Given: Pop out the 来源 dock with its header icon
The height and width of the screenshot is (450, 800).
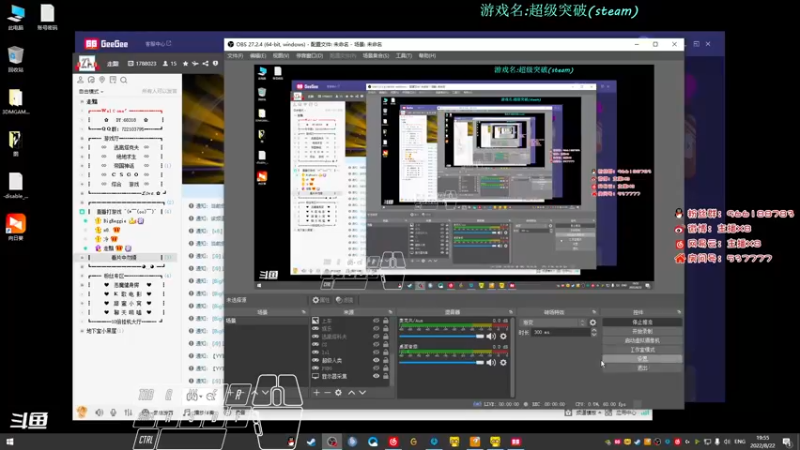Looking at the screenshot, I should tap(390, 312).
